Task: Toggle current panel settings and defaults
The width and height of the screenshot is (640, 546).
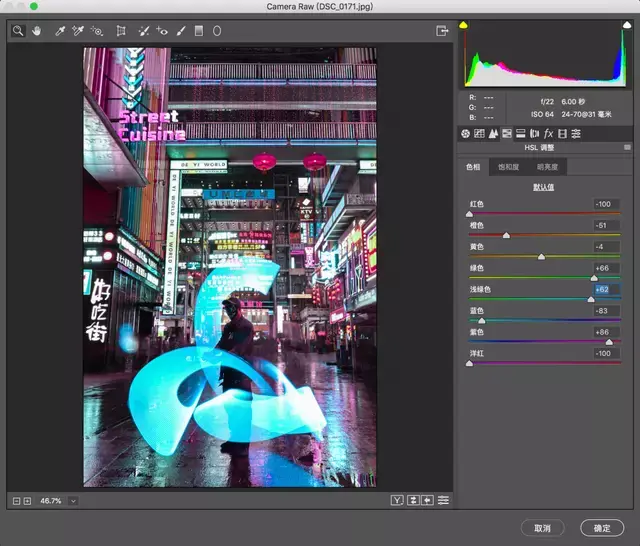Action: pos(443,500)
